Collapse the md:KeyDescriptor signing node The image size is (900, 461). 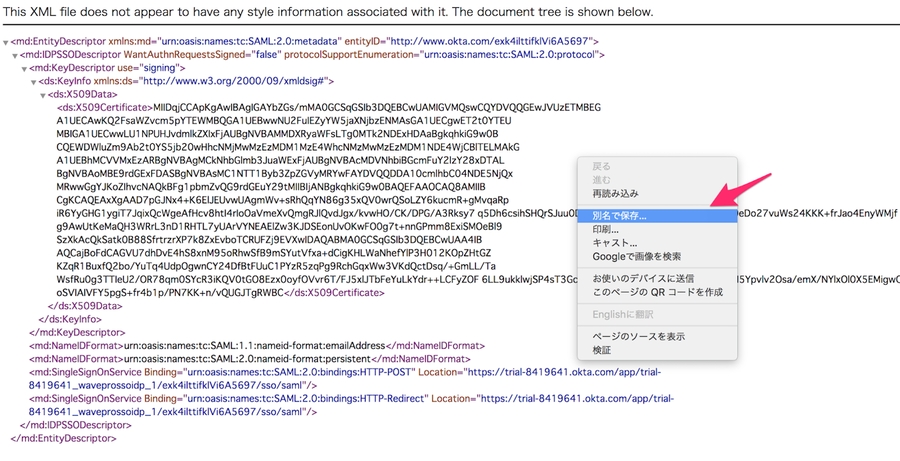[x=24, y=68]
